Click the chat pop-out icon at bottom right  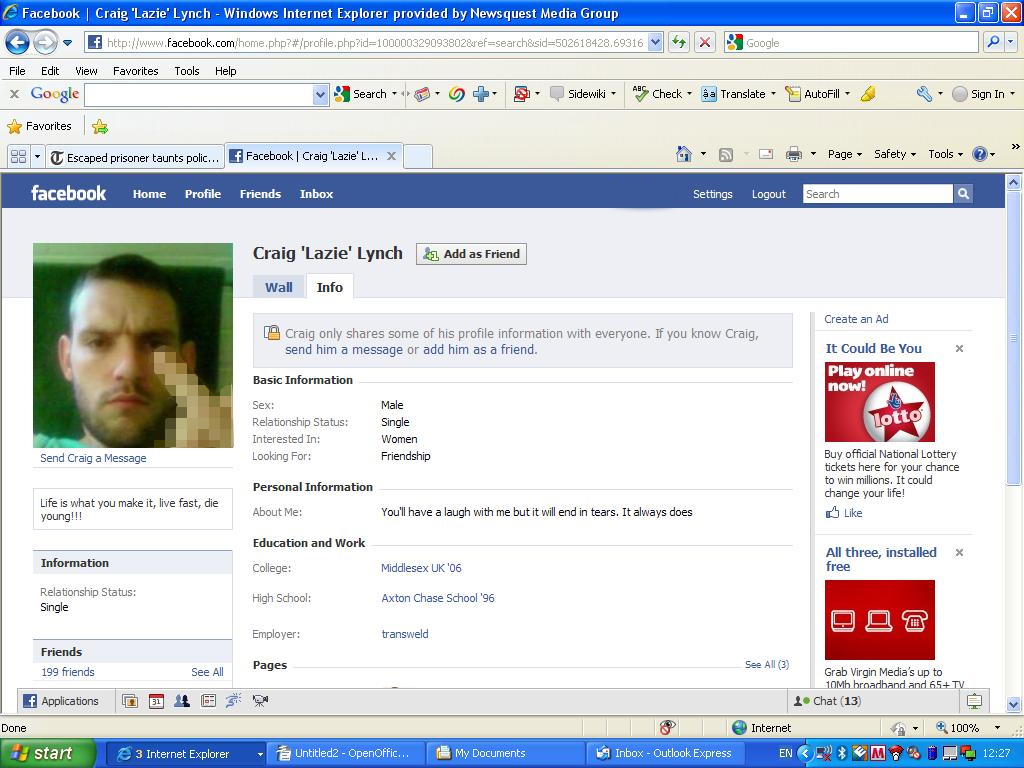click(974, 701)
